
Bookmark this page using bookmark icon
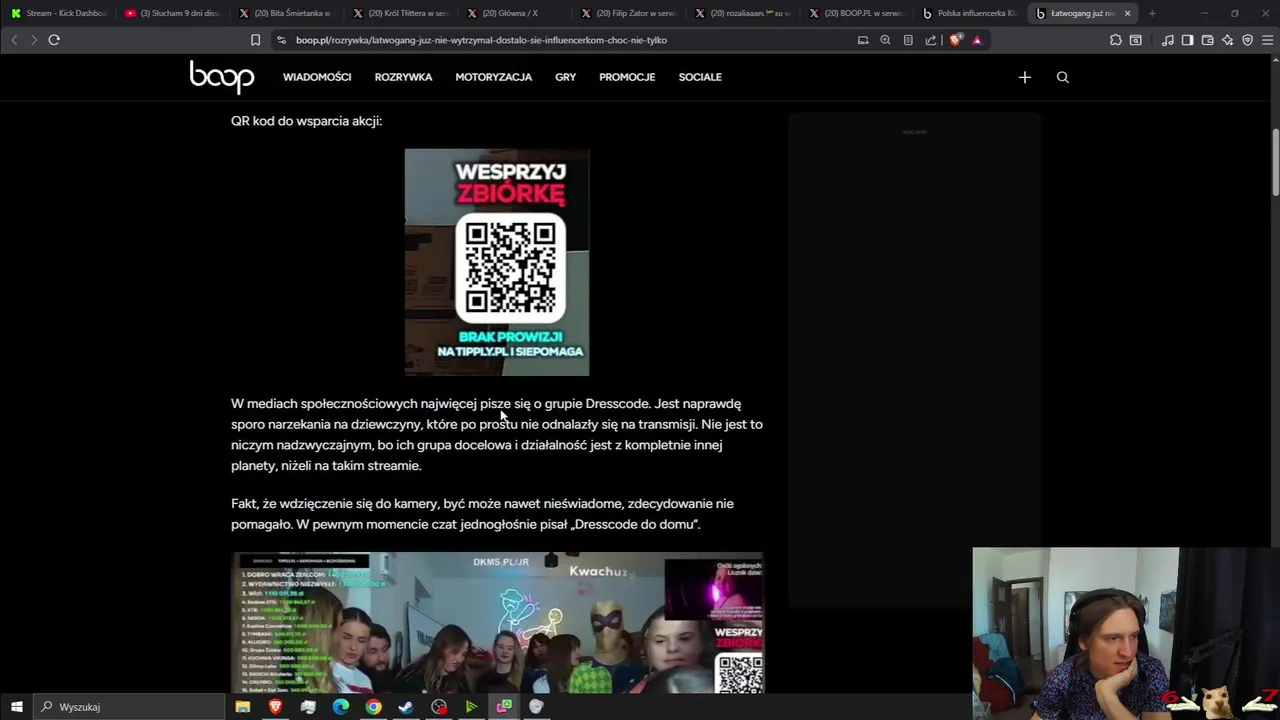[x=255, y=40]
